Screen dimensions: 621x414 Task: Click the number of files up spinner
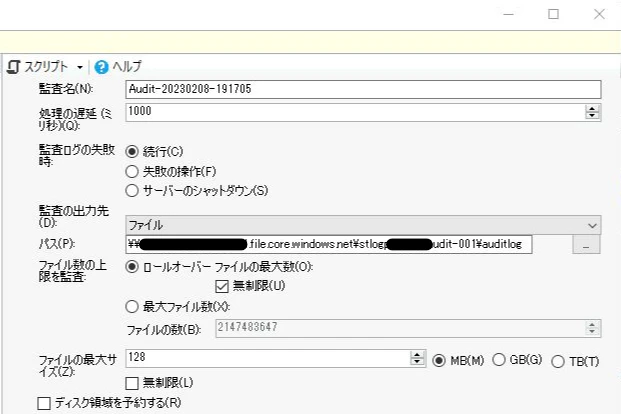click(592, 324)
